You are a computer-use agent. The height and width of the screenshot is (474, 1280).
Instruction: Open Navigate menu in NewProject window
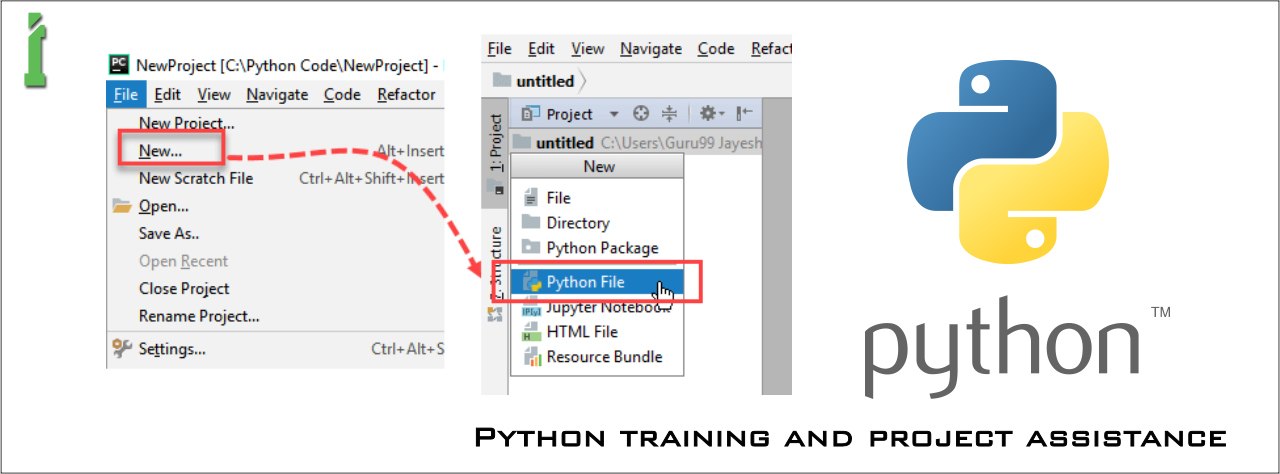point(277,95)
